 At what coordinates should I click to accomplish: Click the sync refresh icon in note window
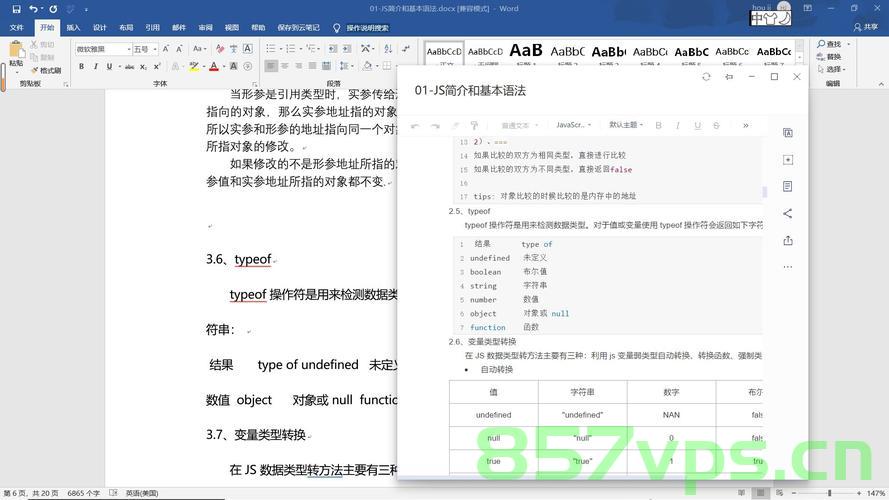tap(706, 77)
